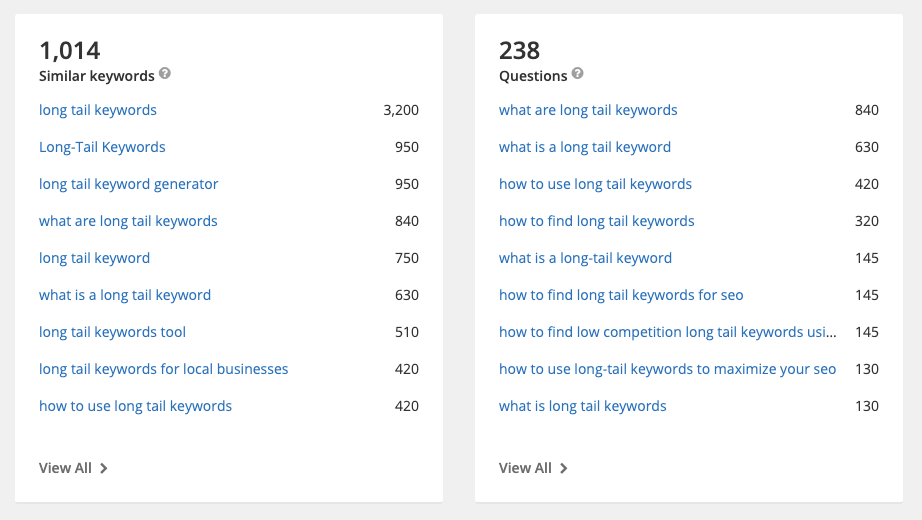
Task: Click 'how to use long tail keywords' in Similar keywords
Action: [135, 406]
